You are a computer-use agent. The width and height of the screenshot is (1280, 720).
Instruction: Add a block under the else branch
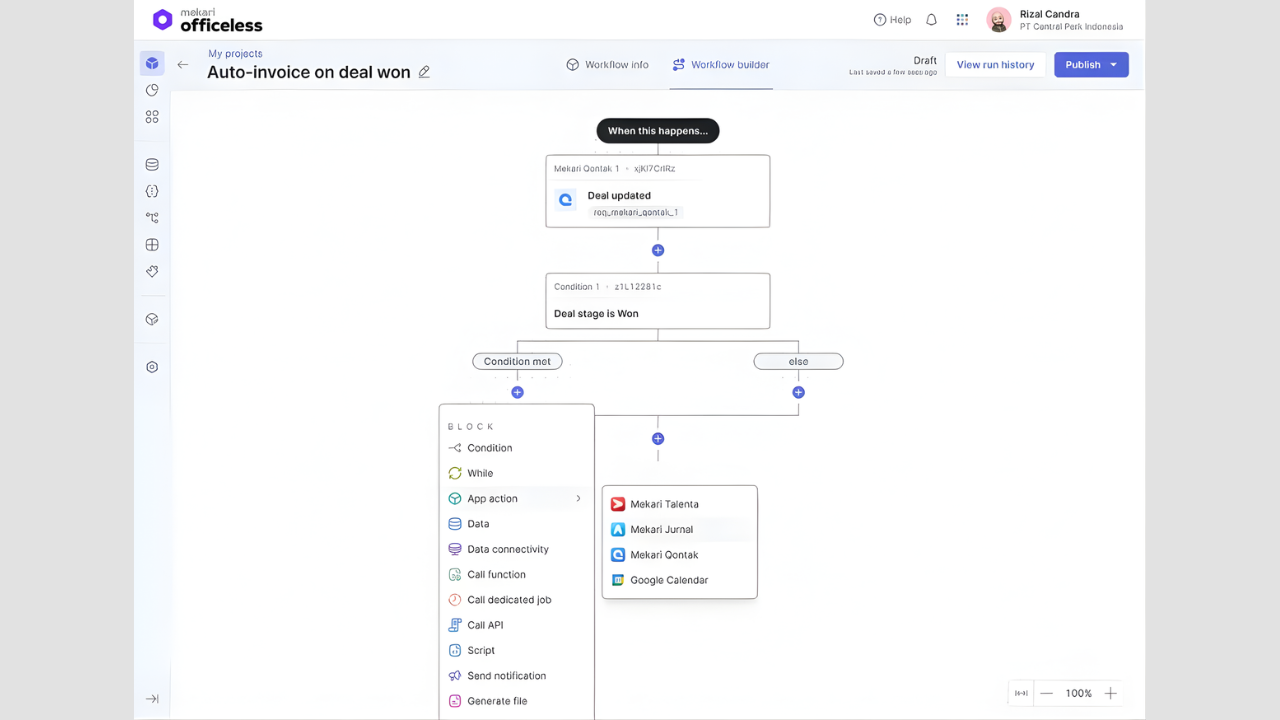coord(798,392)
